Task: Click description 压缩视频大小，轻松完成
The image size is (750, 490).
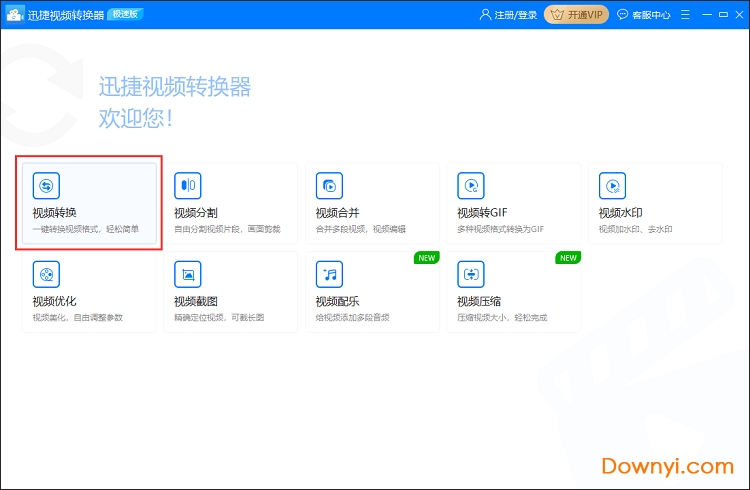Action: pos(502,318)
